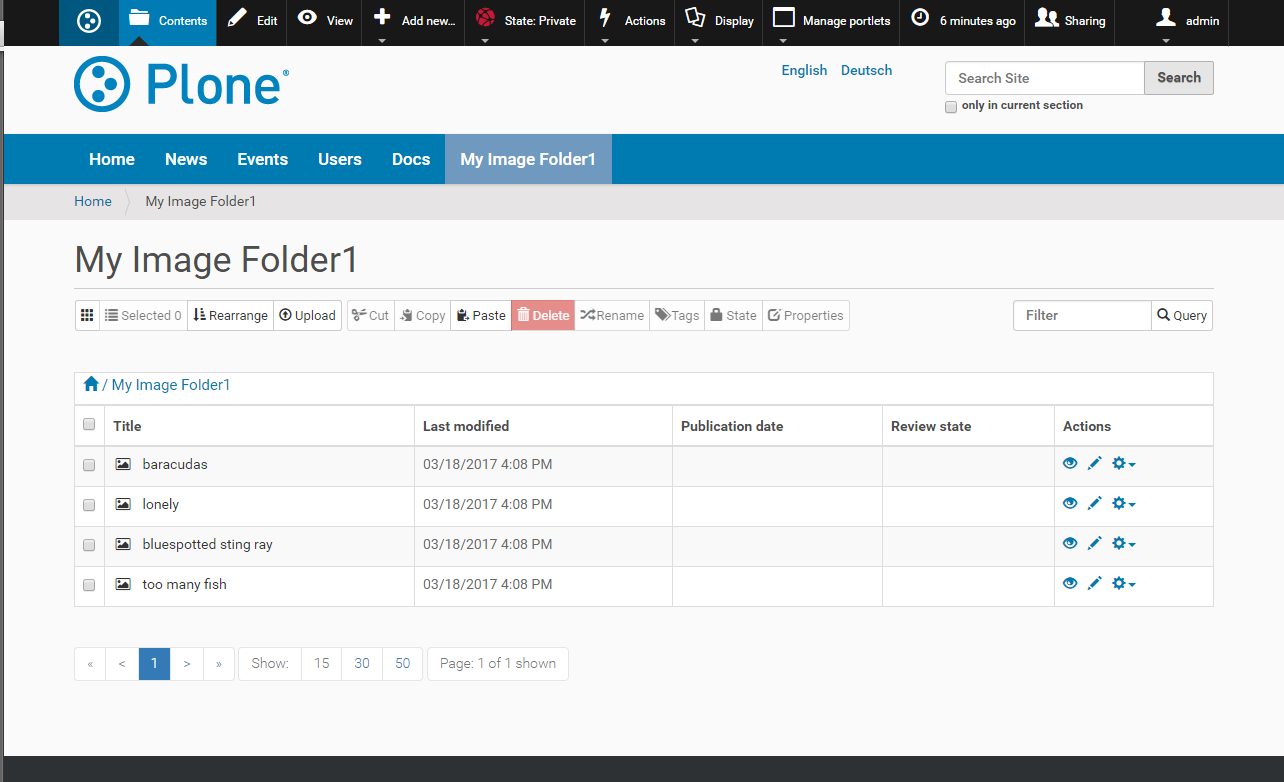Image resolution: width=1284 pixels, height=782 pixels.
Task: Click the Plone logo icon in the toolbar
Action: (89, 21)
